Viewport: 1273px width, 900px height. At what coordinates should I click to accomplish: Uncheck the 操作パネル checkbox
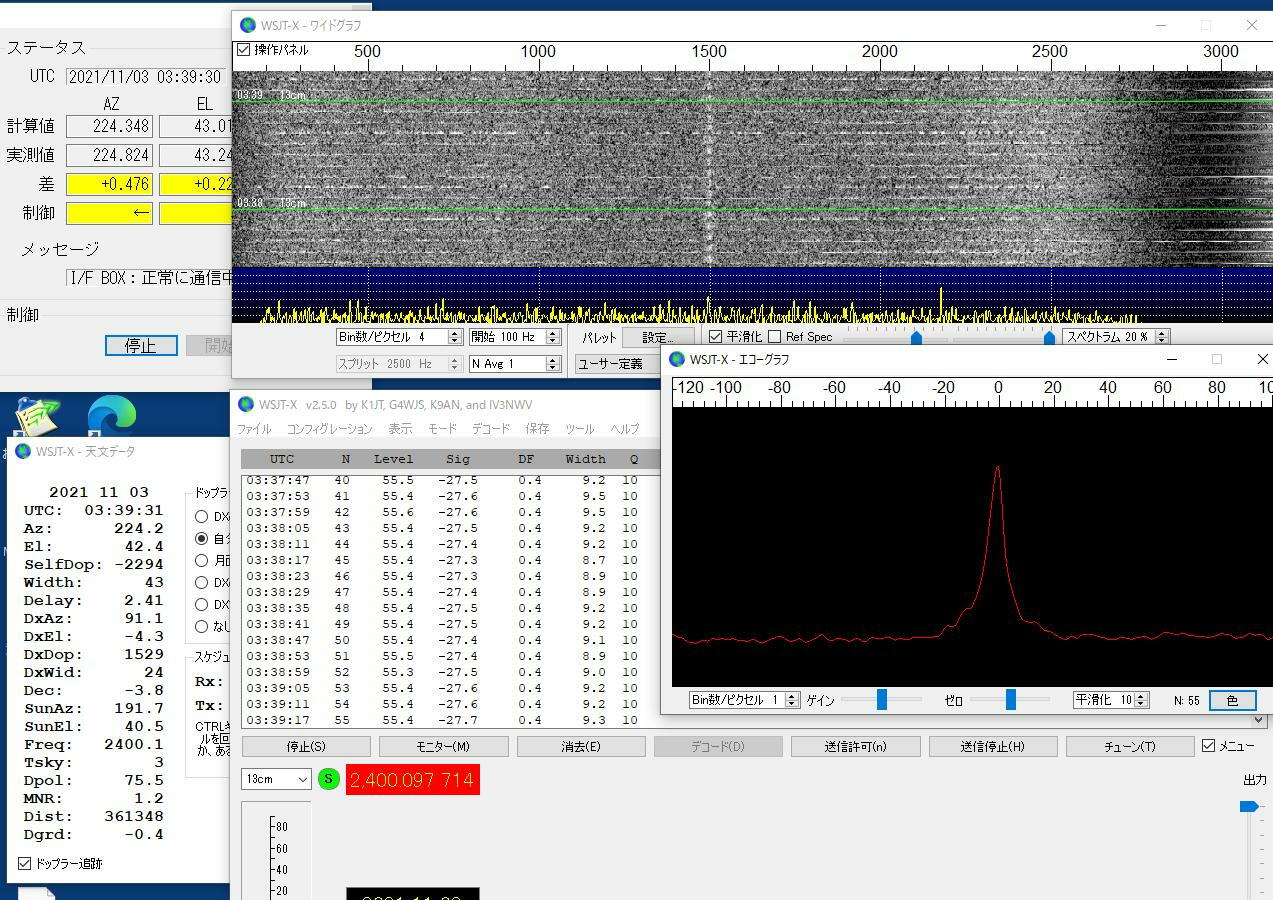[x=244, y=50]
